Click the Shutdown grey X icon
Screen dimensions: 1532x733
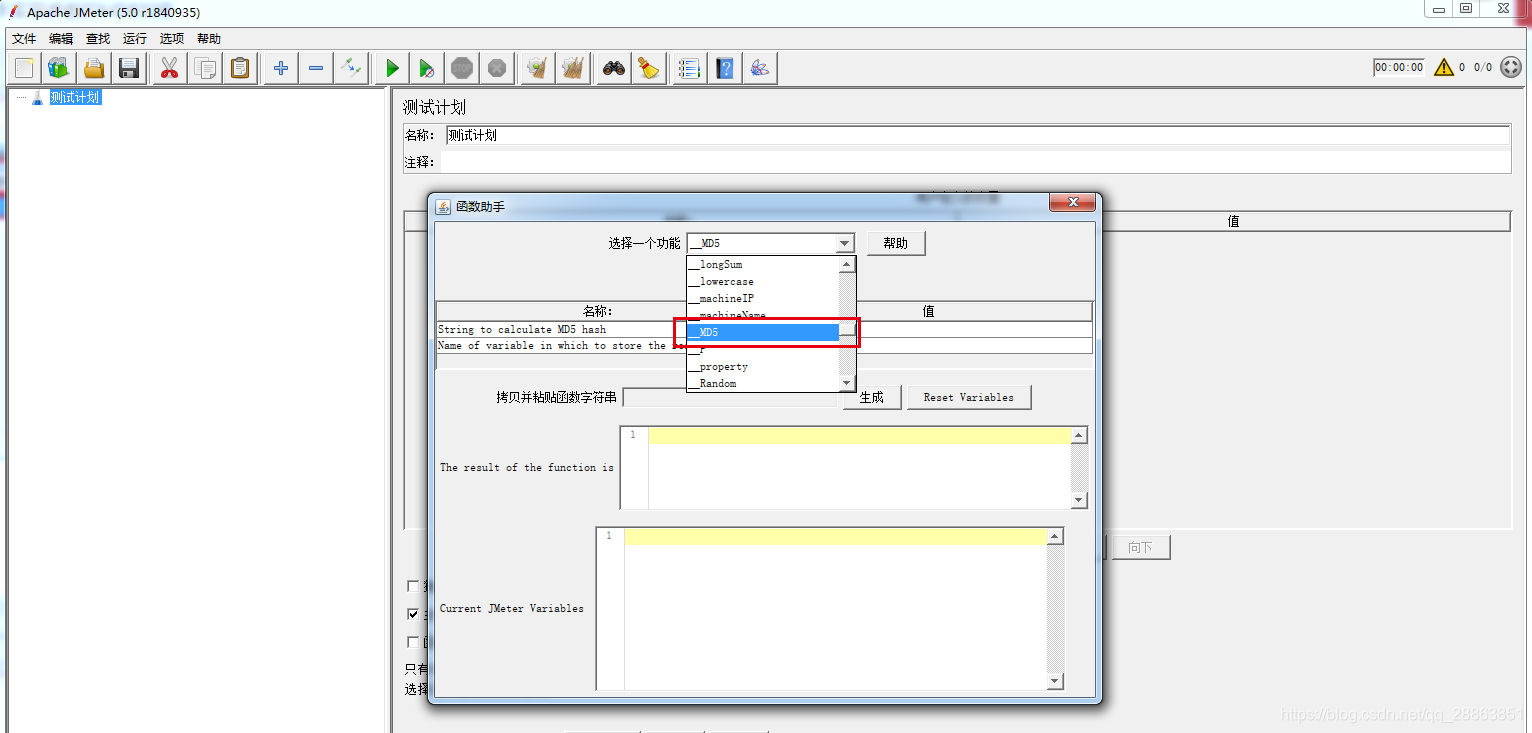click(x=497, y=68)
